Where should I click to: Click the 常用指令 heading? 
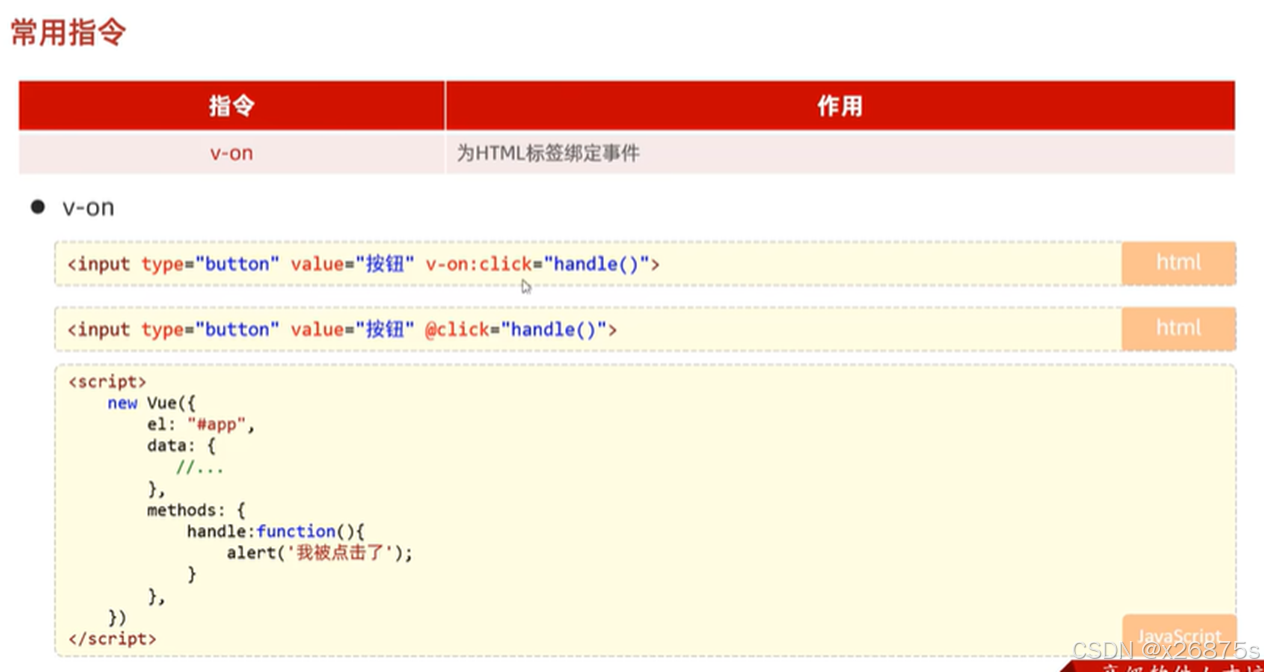pos(68,32)
